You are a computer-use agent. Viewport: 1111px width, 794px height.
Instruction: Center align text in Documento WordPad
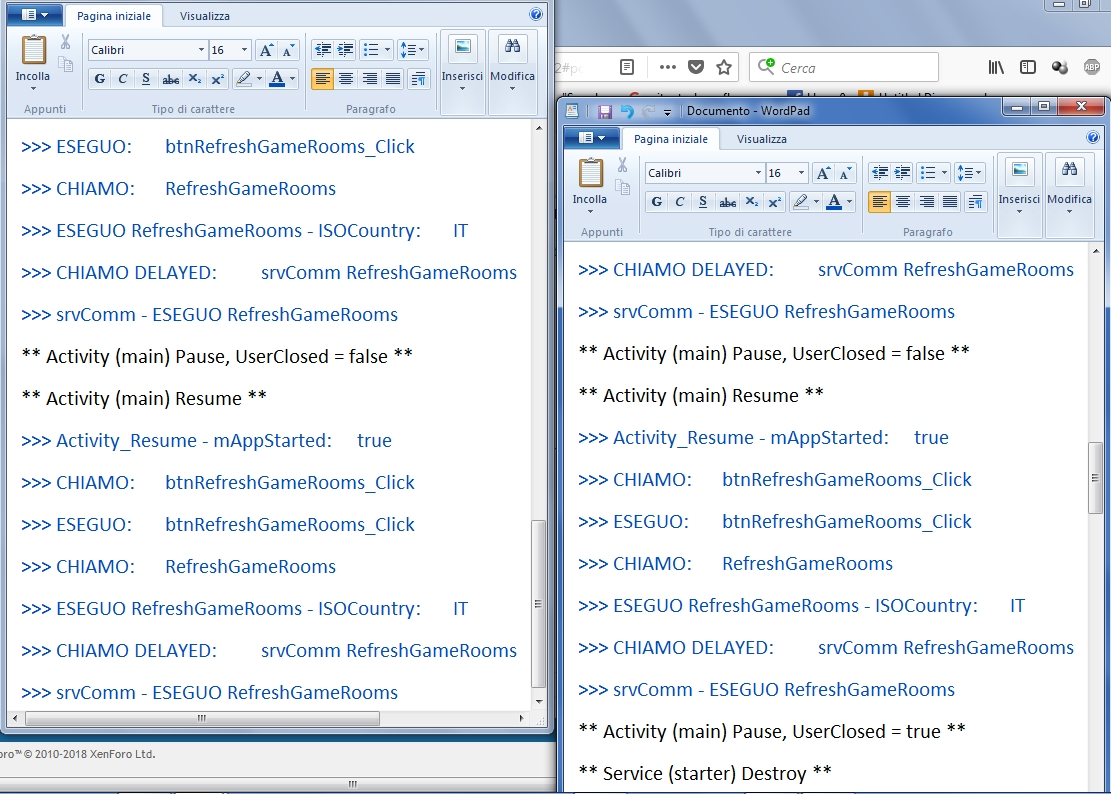tap(903, 202)
